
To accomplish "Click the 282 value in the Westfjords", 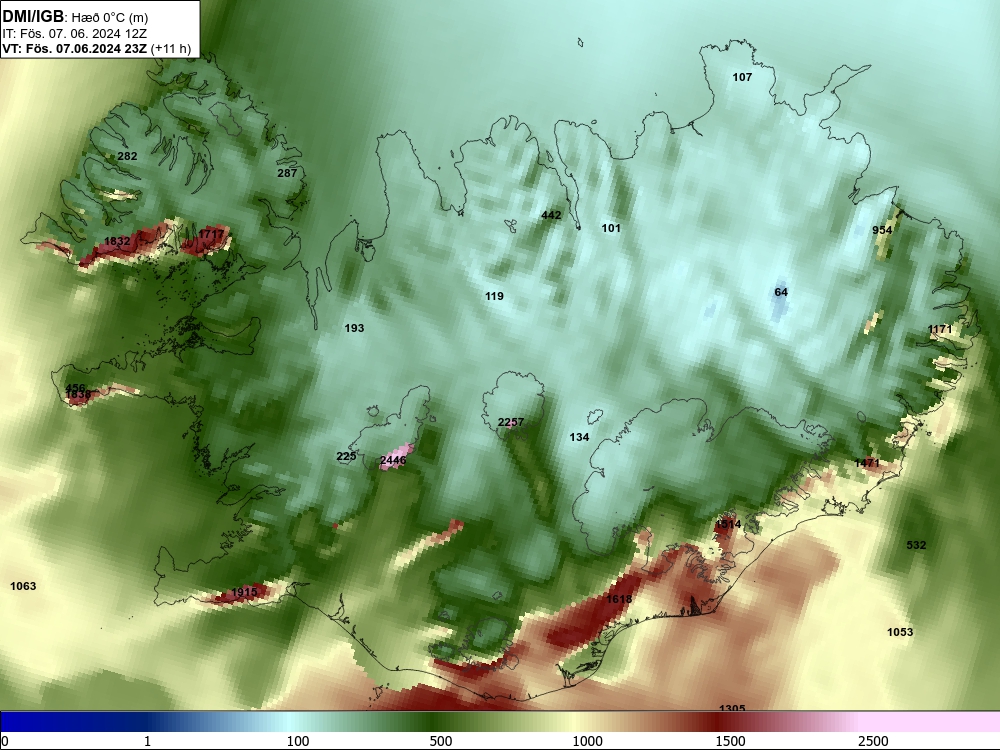I will 127,156.
